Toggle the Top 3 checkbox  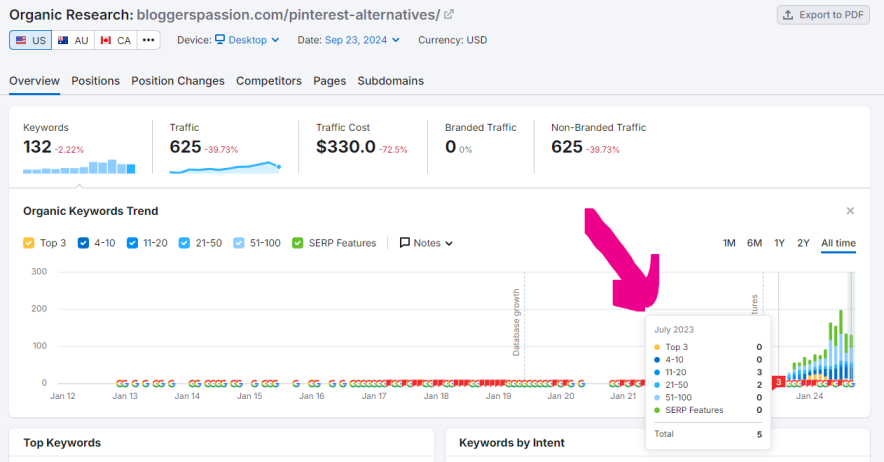click(x=29, y=243)
